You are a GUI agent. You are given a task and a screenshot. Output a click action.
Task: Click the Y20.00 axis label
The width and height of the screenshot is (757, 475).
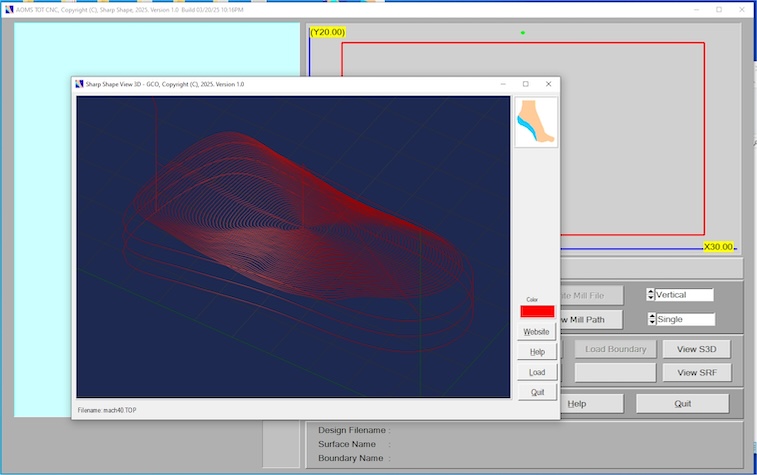328,32
